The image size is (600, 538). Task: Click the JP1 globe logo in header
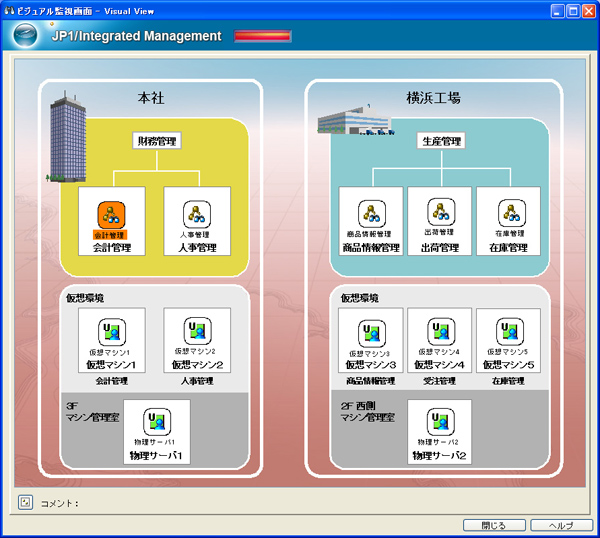(x=25, y=35)
